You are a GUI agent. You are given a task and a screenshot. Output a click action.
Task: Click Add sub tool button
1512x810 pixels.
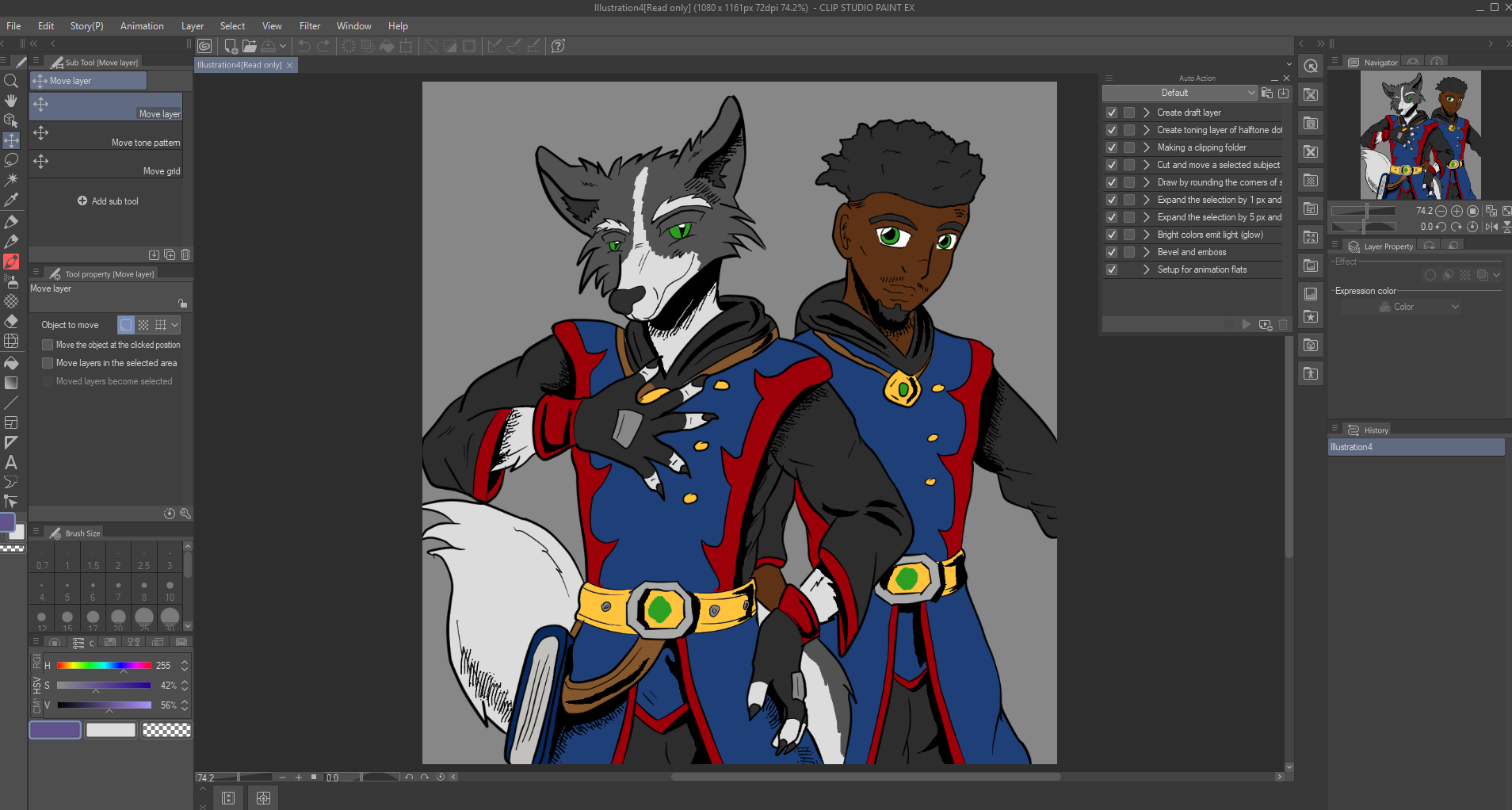[x=108, y=201]
